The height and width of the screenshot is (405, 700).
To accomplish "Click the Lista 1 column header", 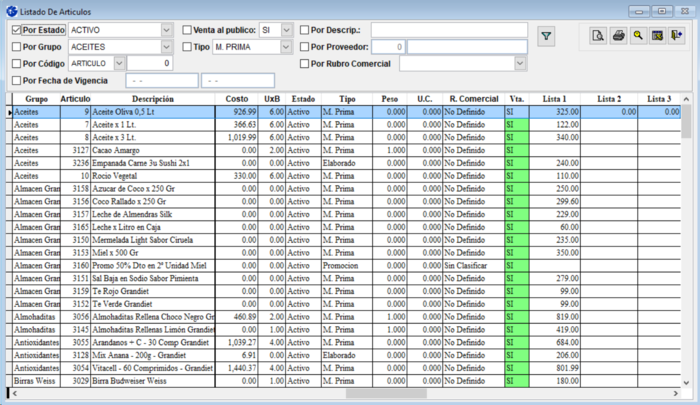I will pos(554,99).
